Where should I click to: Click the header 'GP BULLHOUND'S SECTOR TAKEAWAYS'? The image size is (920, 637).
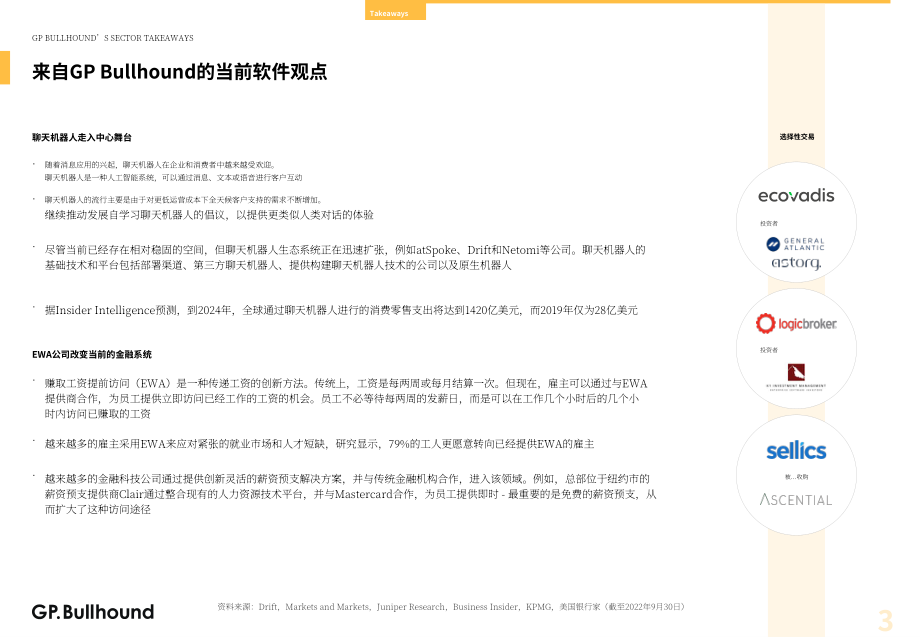pyautogui.click(x=113, y=38)
